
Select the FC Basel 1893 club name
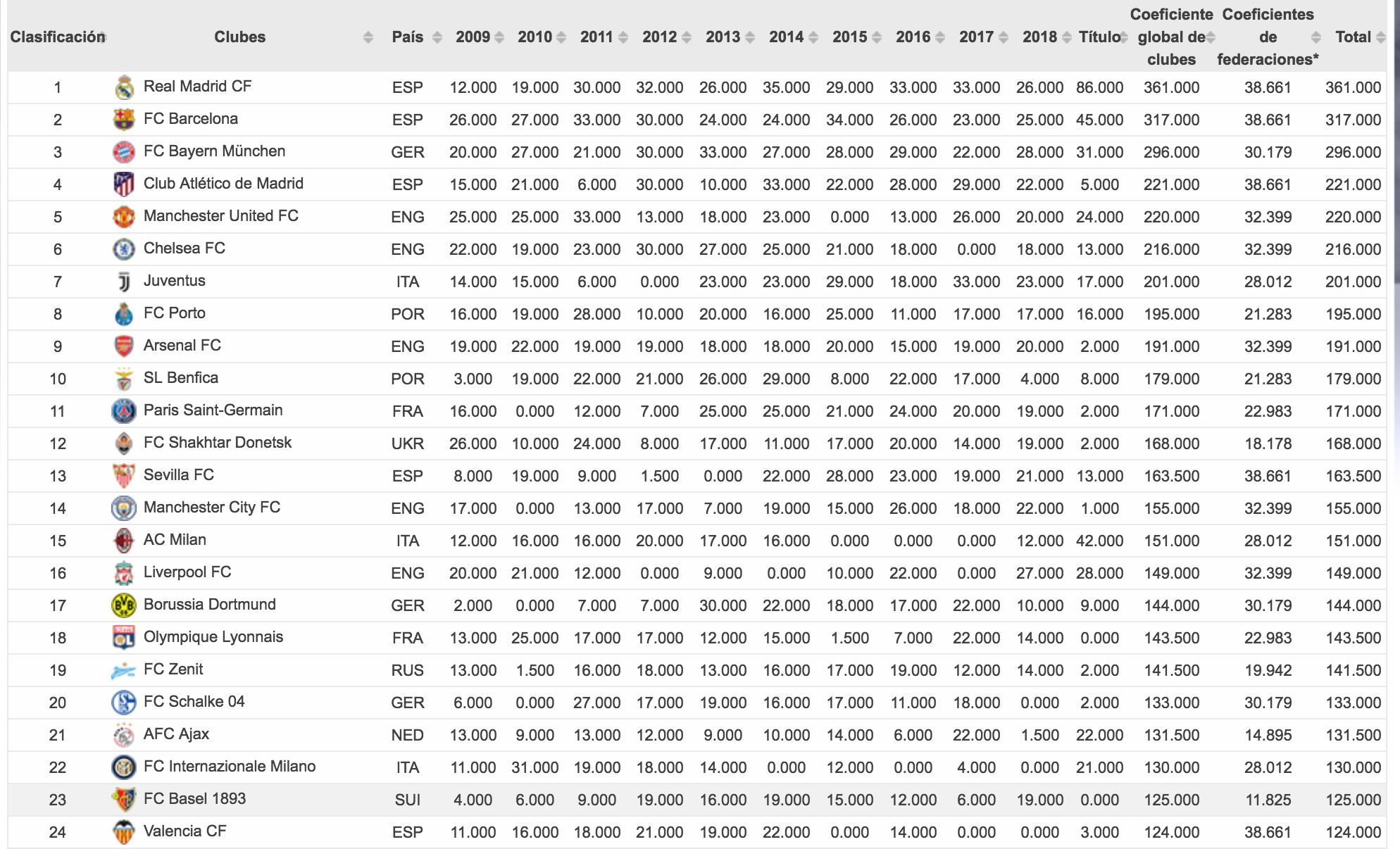point(194,799)
